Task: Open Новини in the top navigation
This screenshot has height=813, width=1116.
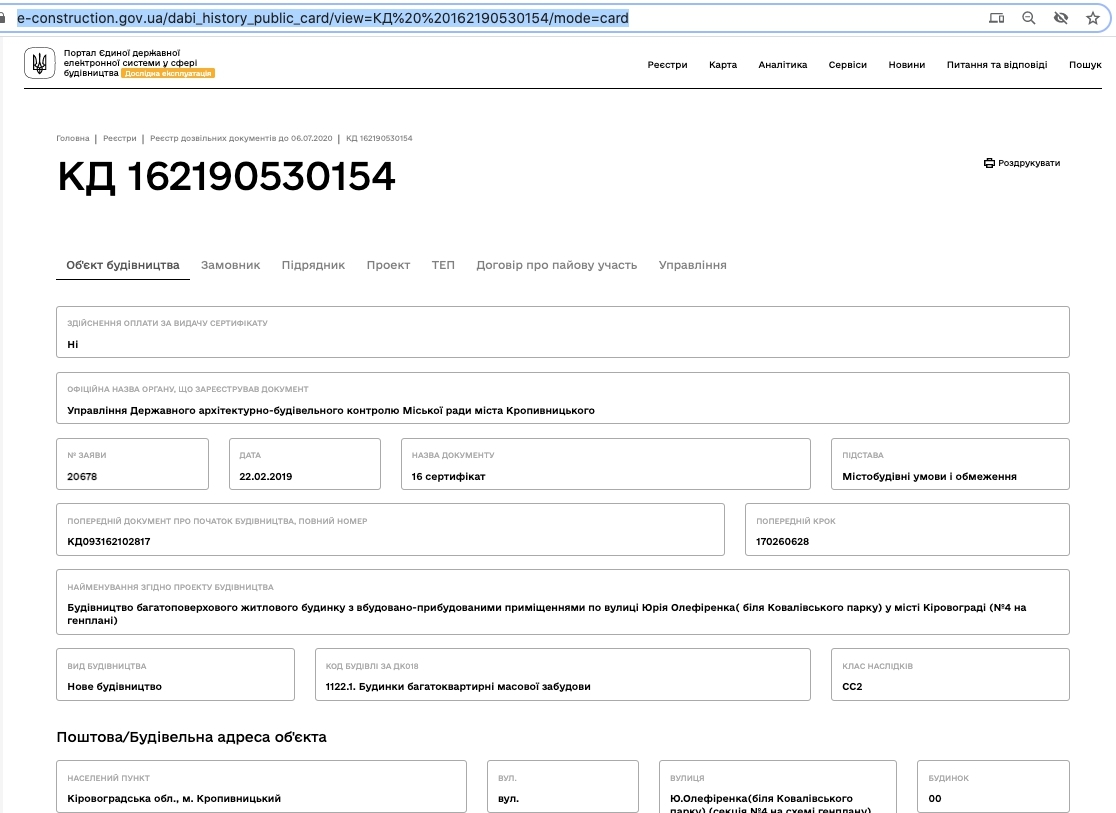Action: 907,65
